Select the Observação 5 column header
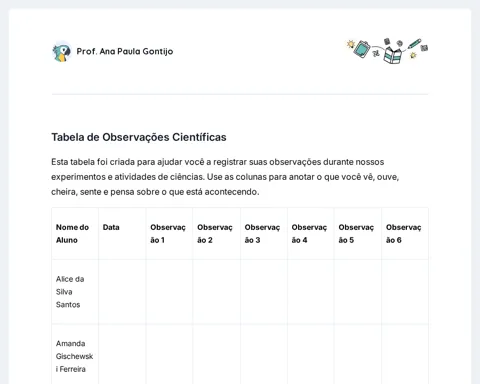This screenshot has height=384, width=480. click(x=358, y=234)
